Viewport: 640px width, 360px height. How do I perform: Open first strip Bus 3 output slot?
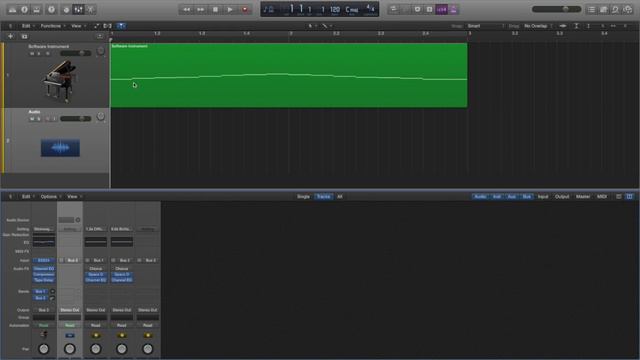point(44,310)
